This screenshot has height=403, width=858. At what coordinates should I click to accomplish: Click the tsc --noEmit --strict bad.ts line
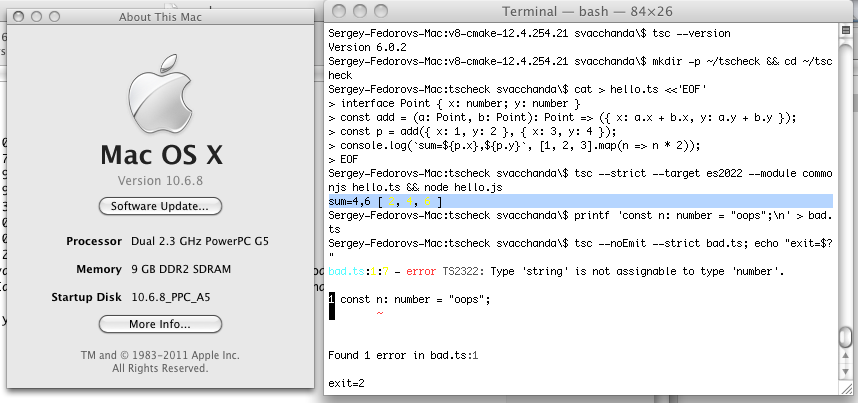[x=581, y=250]
